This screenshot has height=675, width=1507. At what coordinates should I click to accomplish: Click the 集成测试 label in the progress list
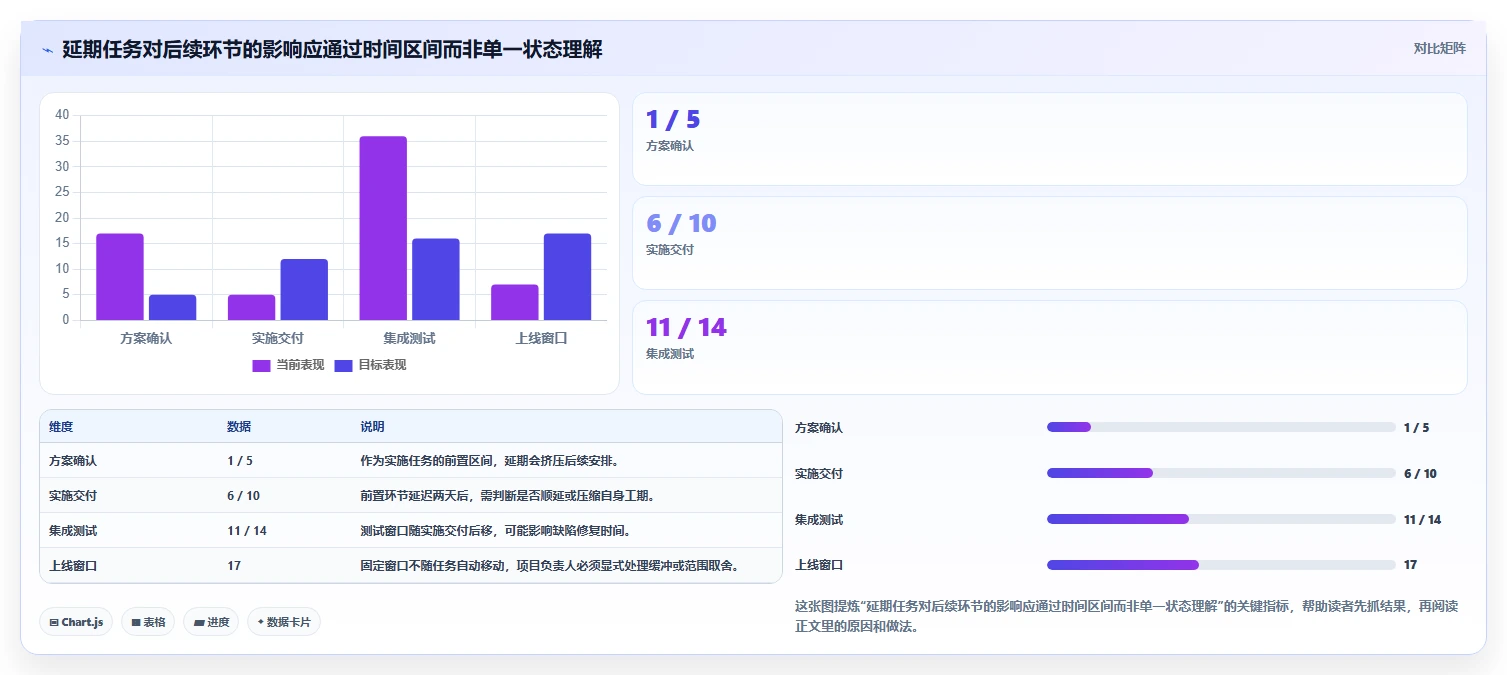coord(819,520)
